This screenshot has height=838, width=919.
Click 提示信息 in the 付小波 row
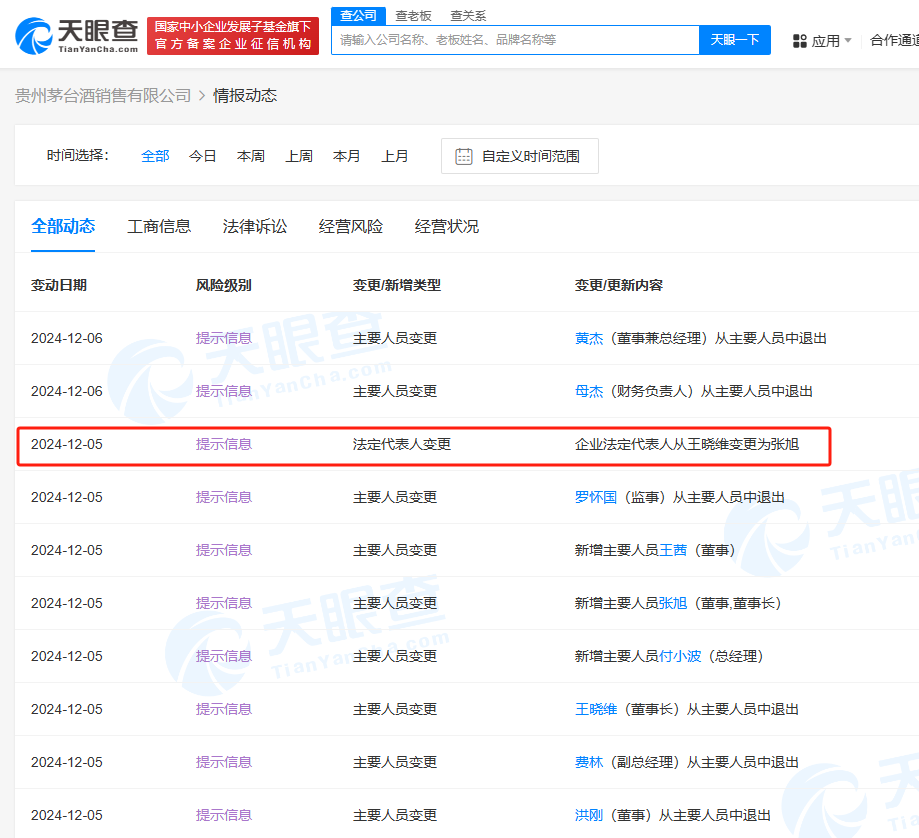pyautogui.click(x=224, y=656)
